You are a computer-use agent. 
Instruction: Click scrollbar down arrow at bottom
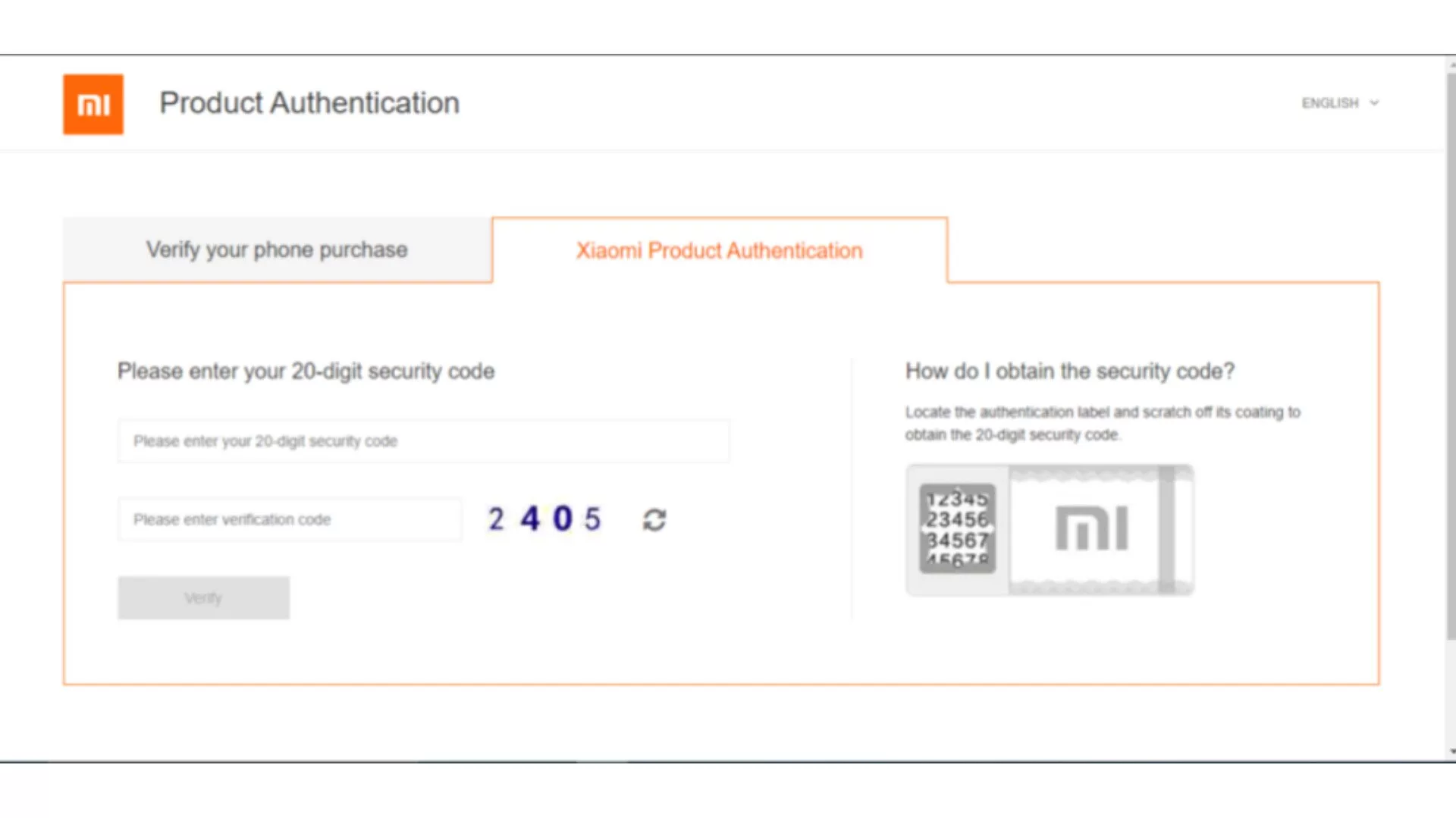point(1451,752)
